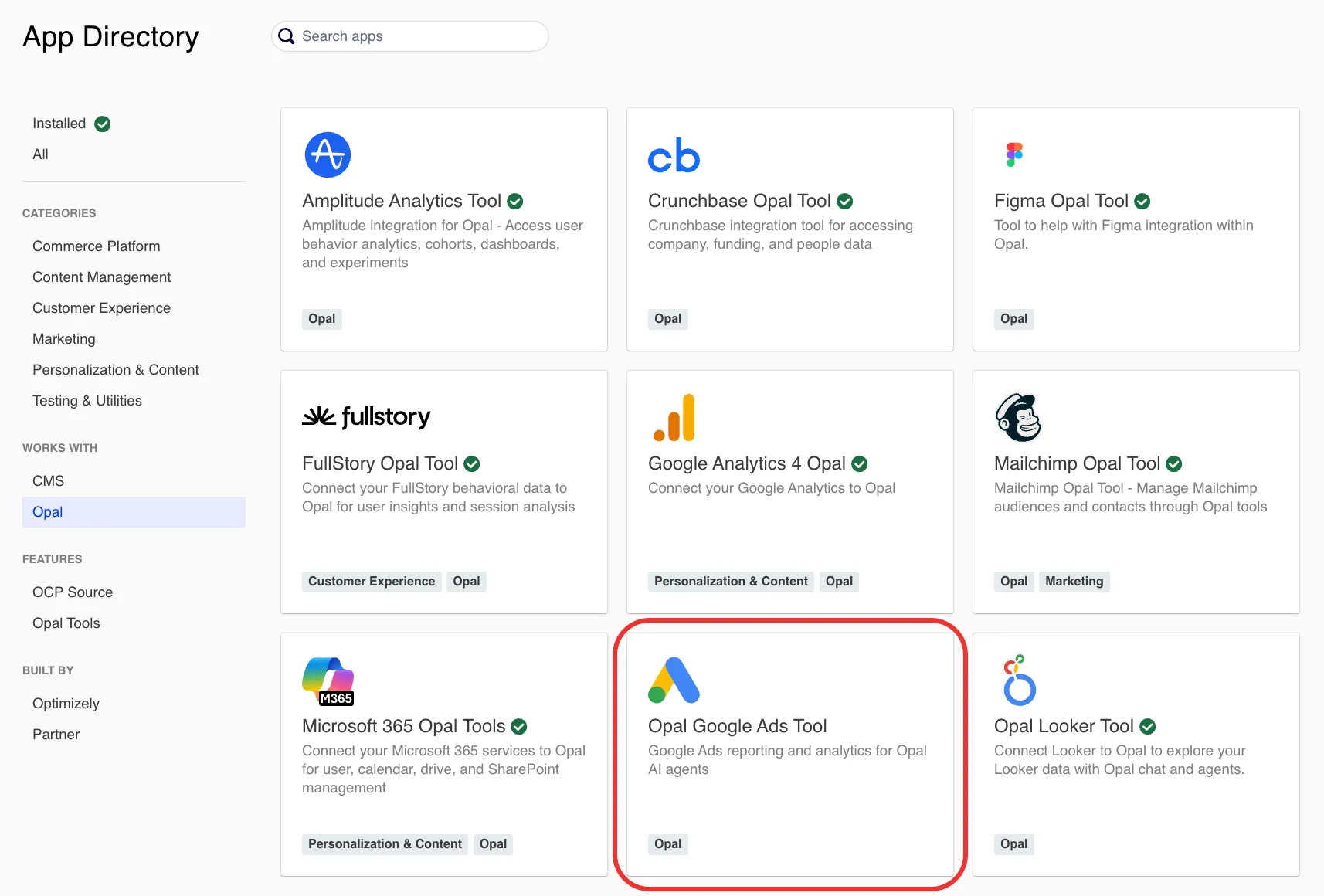Filter by Customer Experience category

[102, 308]
